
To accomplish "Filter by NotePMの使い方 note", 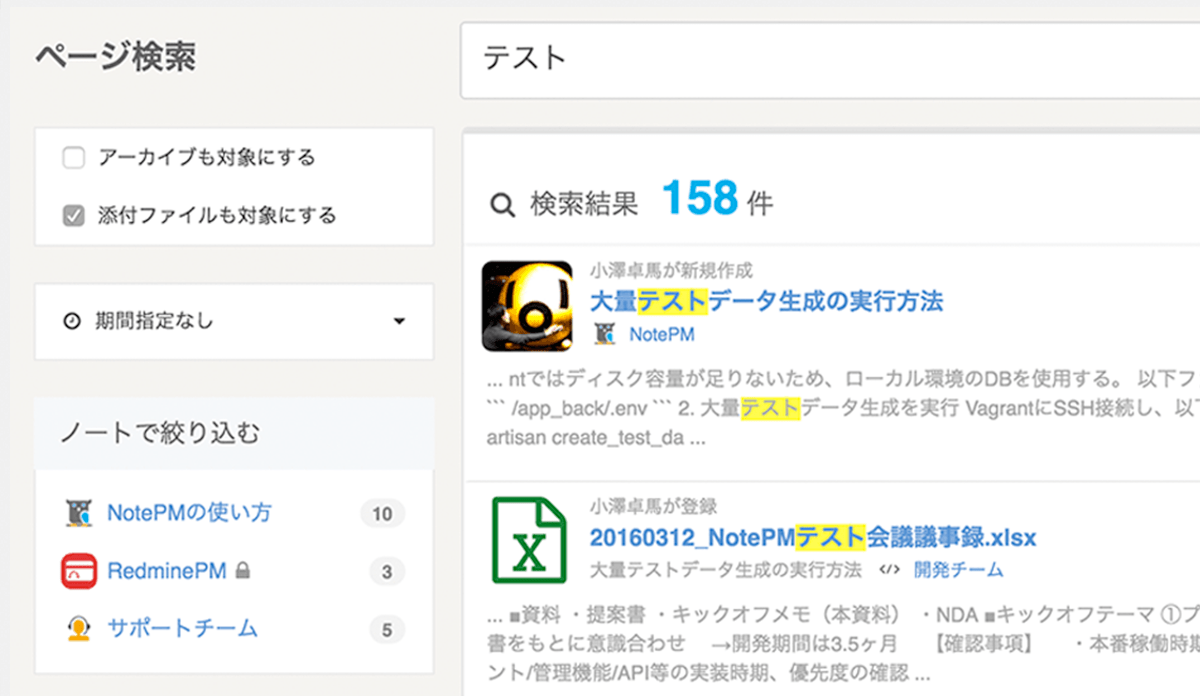I will coord(189,514).
